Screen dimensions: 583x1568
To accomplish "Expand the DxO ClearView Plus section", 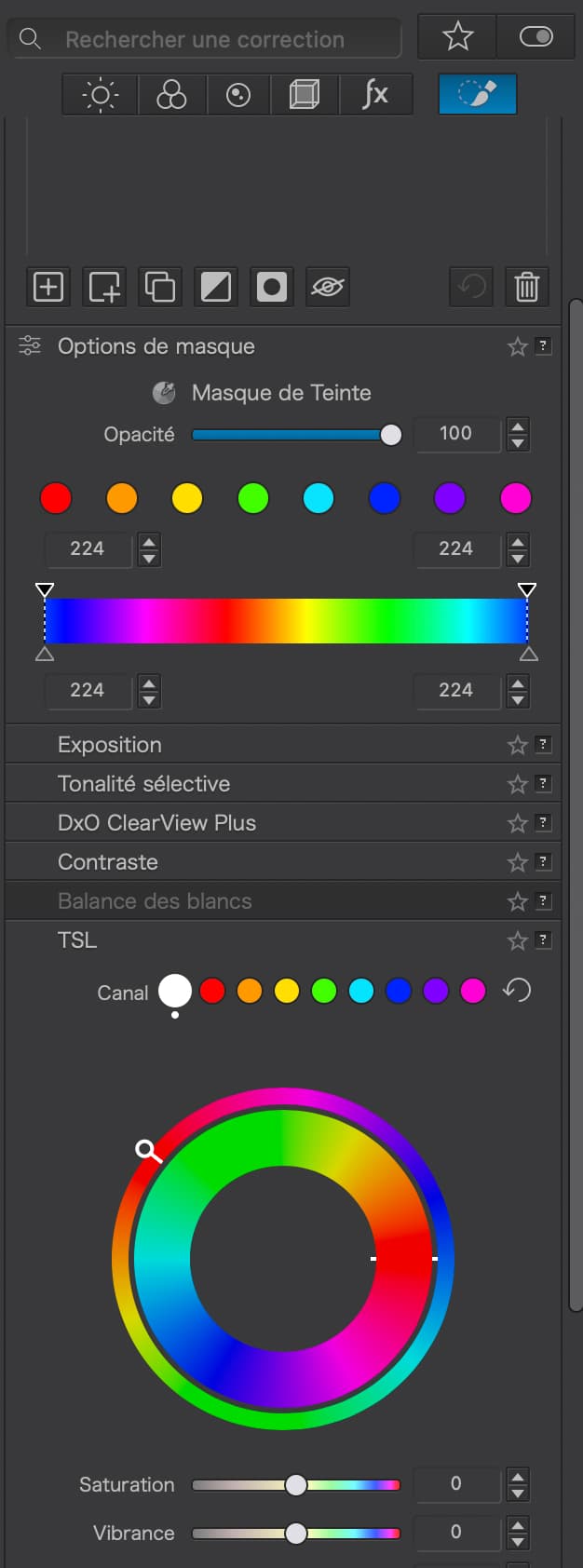I will [x=156, y=823].
